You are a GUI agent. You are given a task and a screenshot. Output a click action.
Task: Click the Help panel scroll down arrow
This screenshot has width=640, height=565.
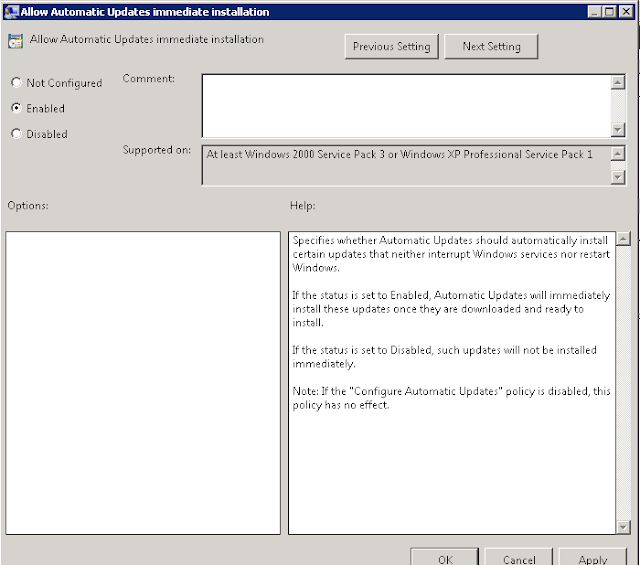point(623,527)
